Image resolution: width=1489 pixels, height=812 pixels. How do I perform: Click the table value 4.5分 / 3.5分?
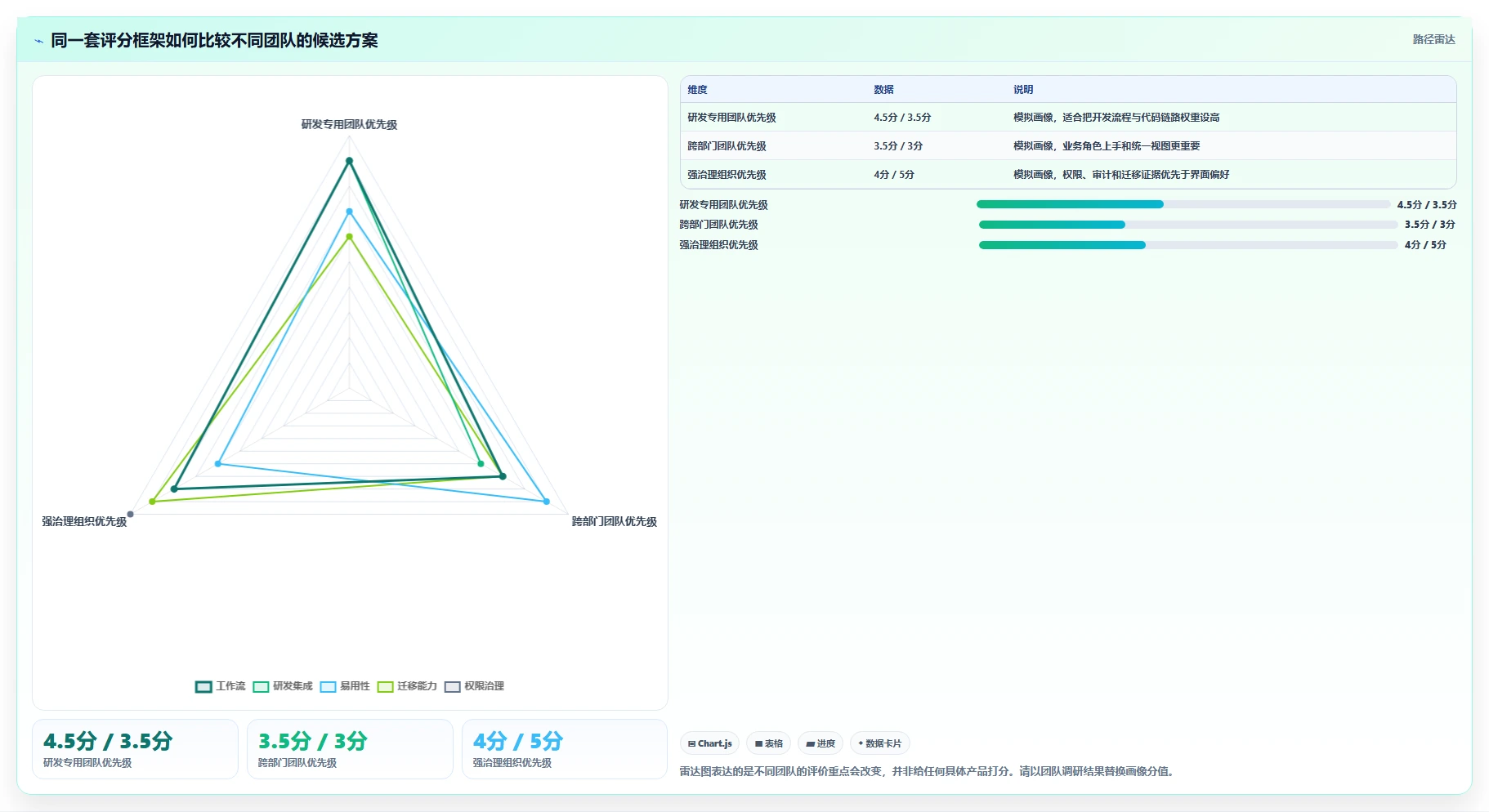pos(902,118)
